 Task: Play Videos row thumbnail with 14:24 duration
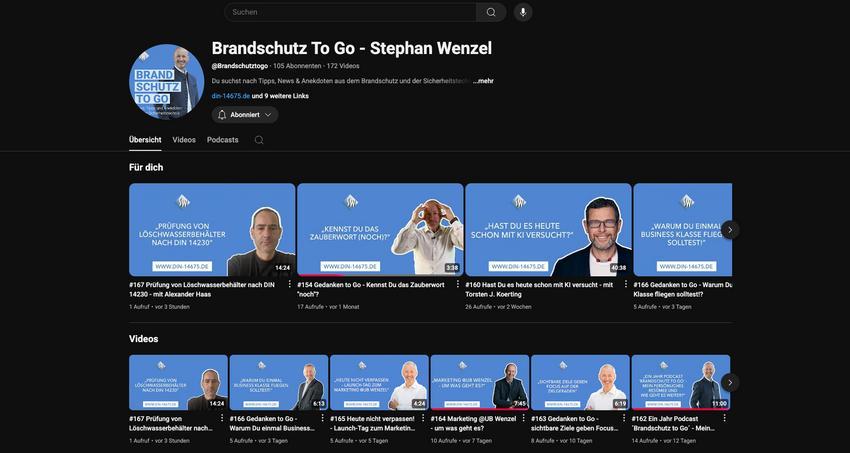pyautogui.click(x=178, y=383)
